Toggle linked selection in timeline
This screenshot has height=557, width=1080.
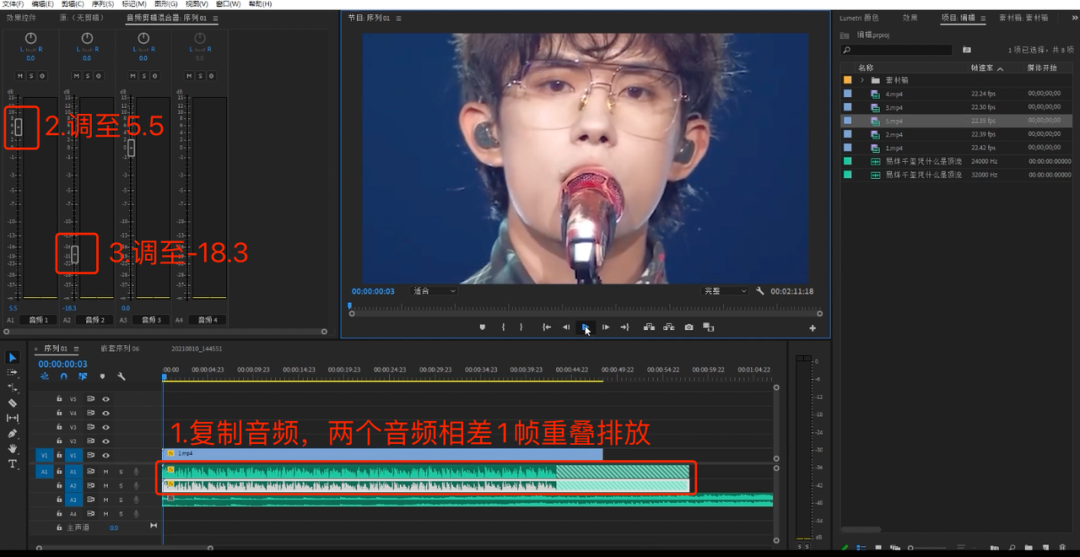(x=83, y=377)
